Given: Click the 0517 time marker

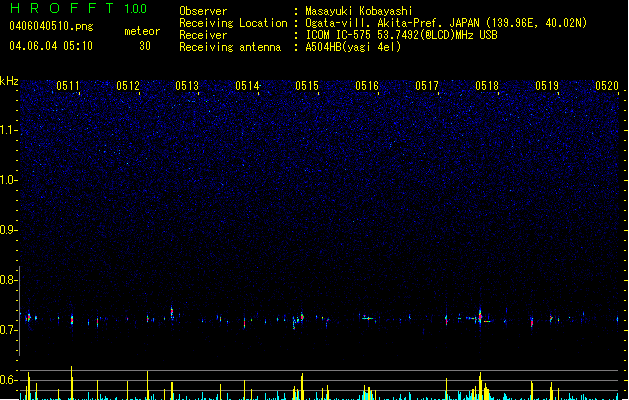Looking at the screenshot, I should pyautogui.click(x=427, y=86).
